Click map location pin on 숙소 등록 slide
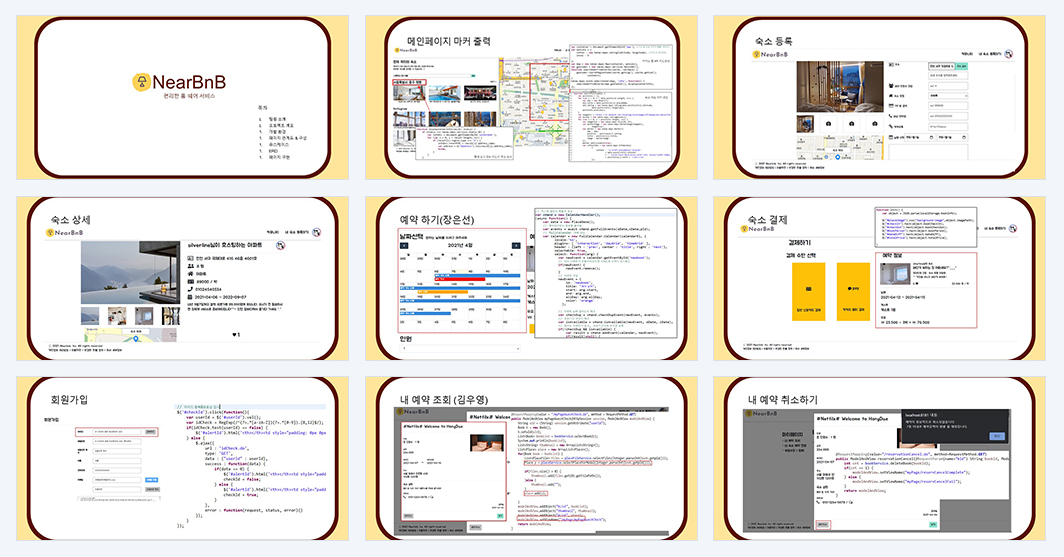 [837, 157]
